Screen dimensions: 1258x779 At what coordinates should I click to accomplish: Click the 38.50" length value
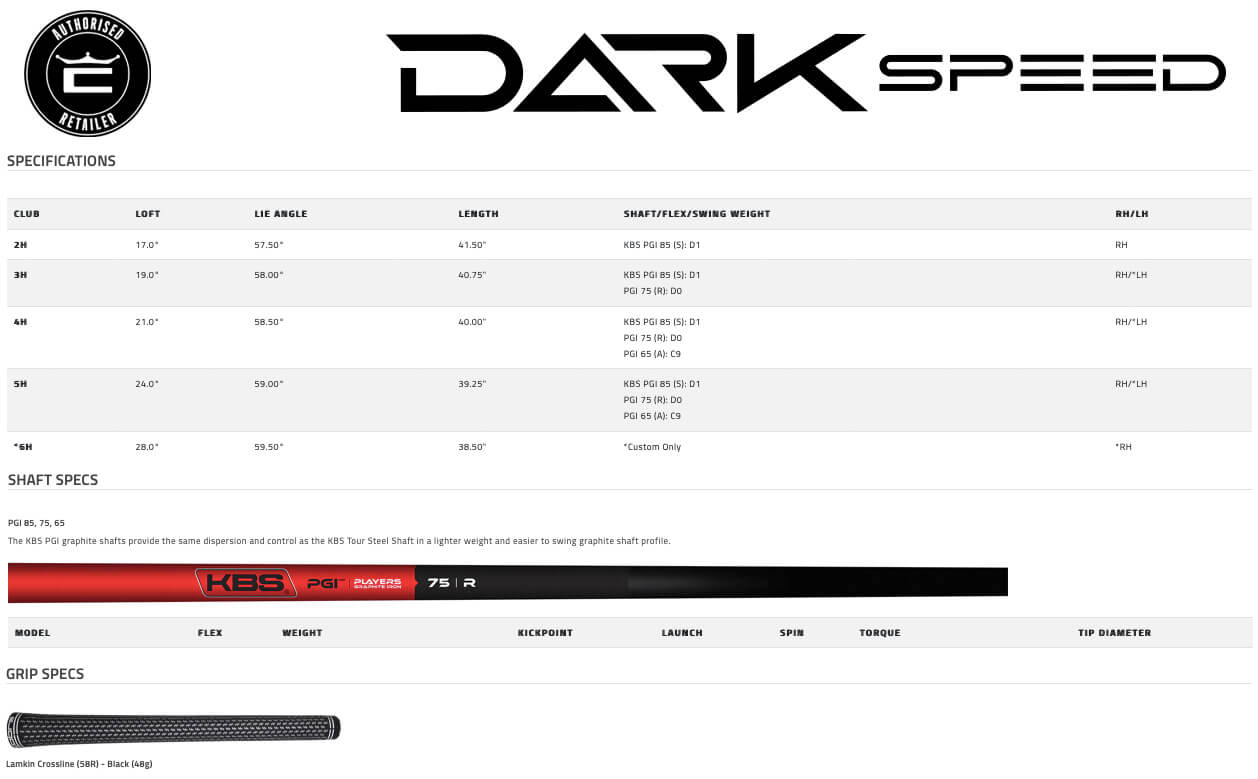pyautogui.click(x=472, y=447)
